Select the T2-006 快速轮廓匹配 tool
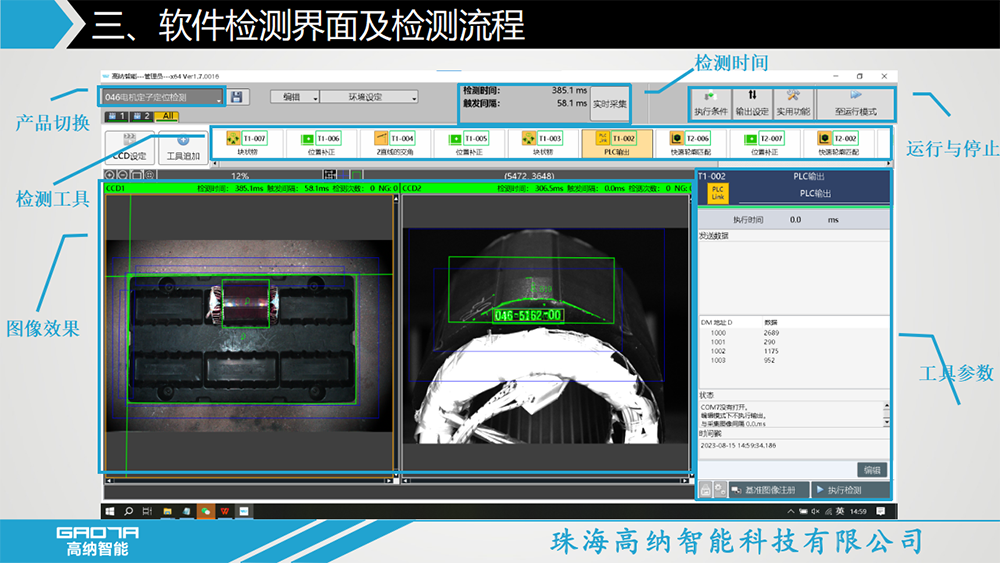 [x=689, y=144]
